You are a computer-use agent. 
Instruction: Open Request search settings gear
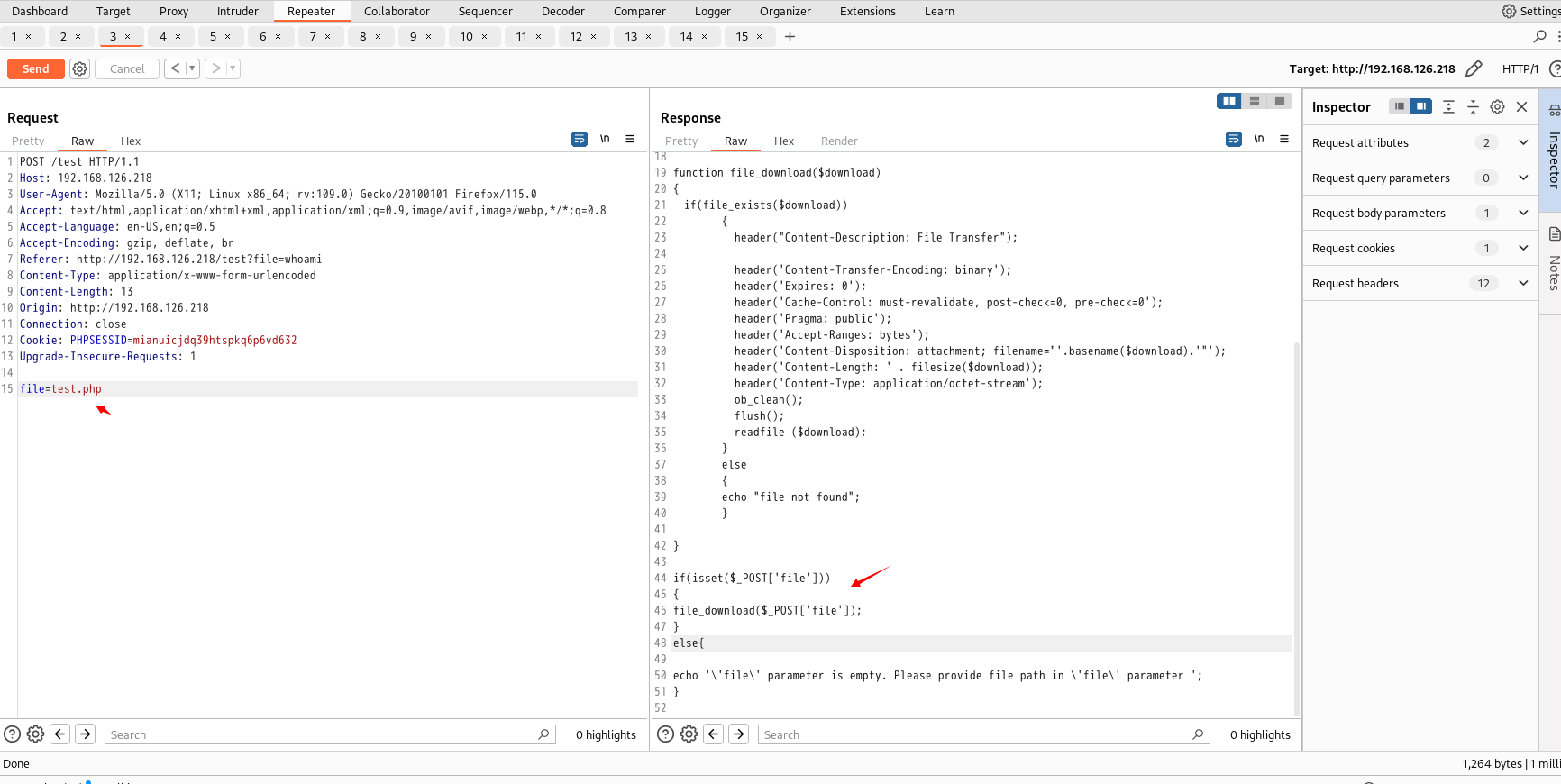[x=35, y=734]
